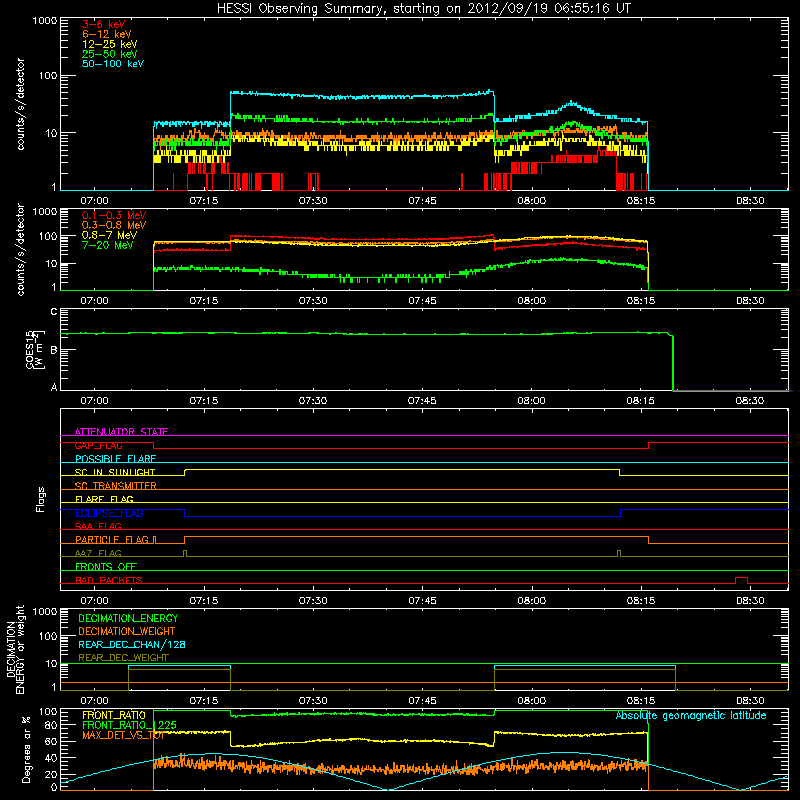This screenshot has width=800, height=800.
Task: Click the MAX_DET_VS_TOT legend entry
Action: coord(123,735)
